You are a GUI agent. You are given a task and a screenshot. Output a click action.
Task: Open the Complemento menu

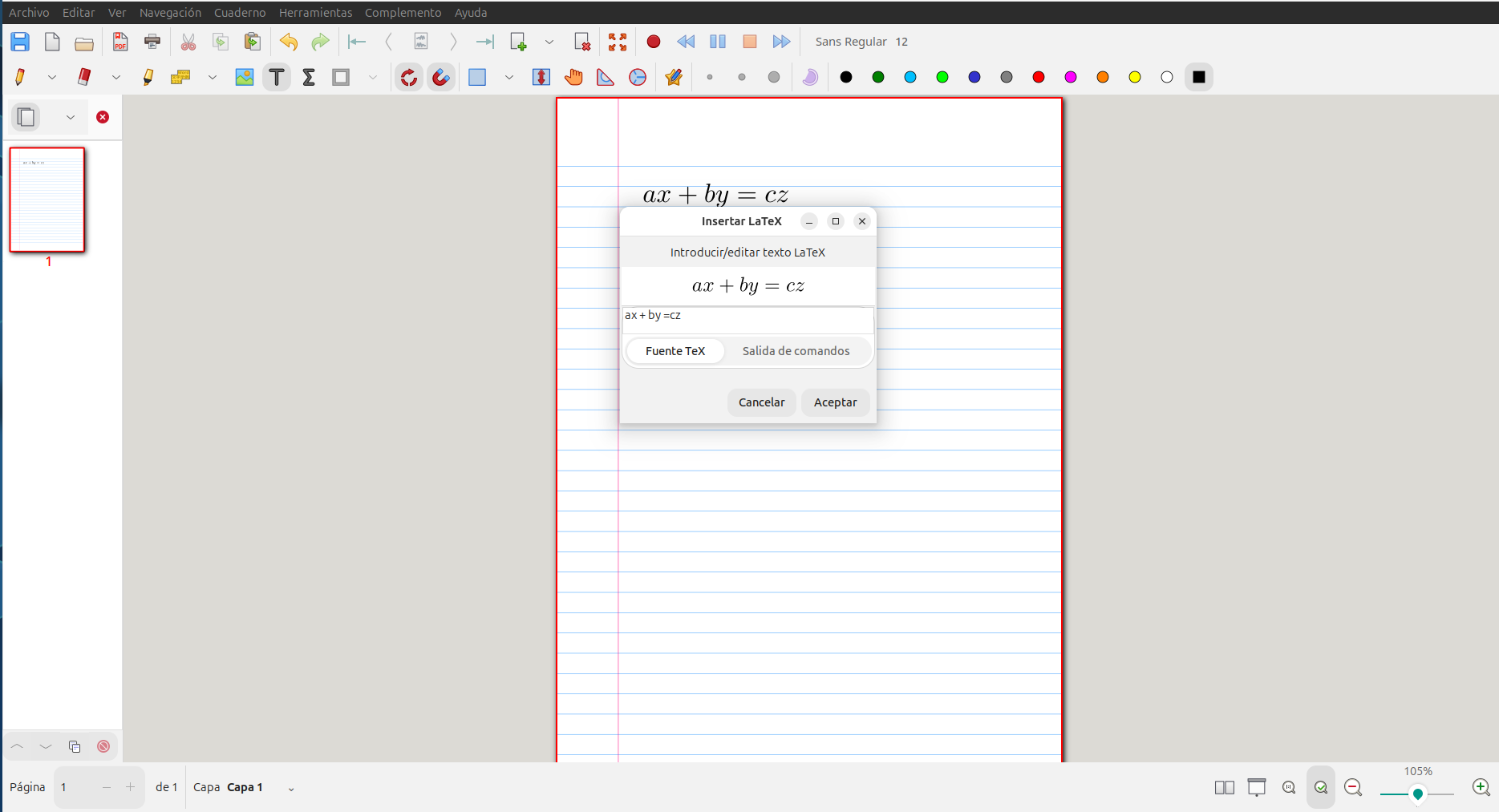(403, 12)
